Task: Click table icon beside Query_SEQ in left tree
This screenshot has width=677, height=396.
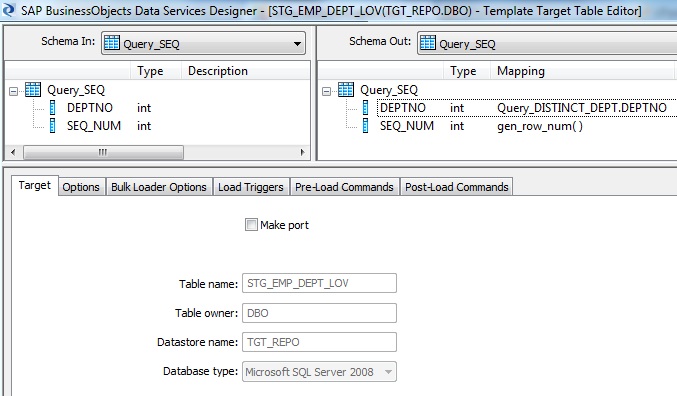Action: click(x=33, y=89)
